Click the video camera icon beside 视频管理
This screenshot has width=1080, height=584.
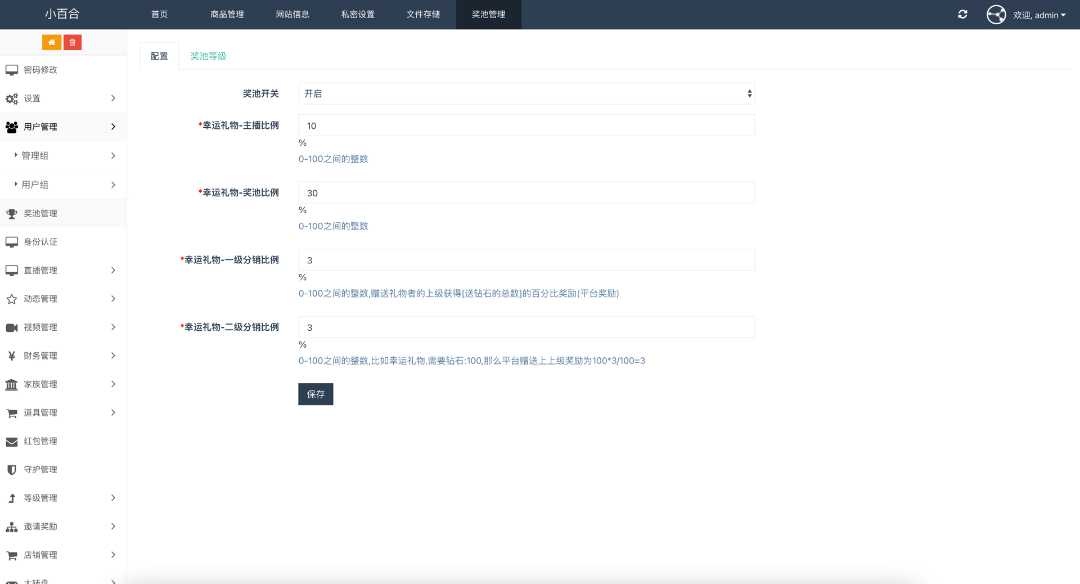point(12,327)
